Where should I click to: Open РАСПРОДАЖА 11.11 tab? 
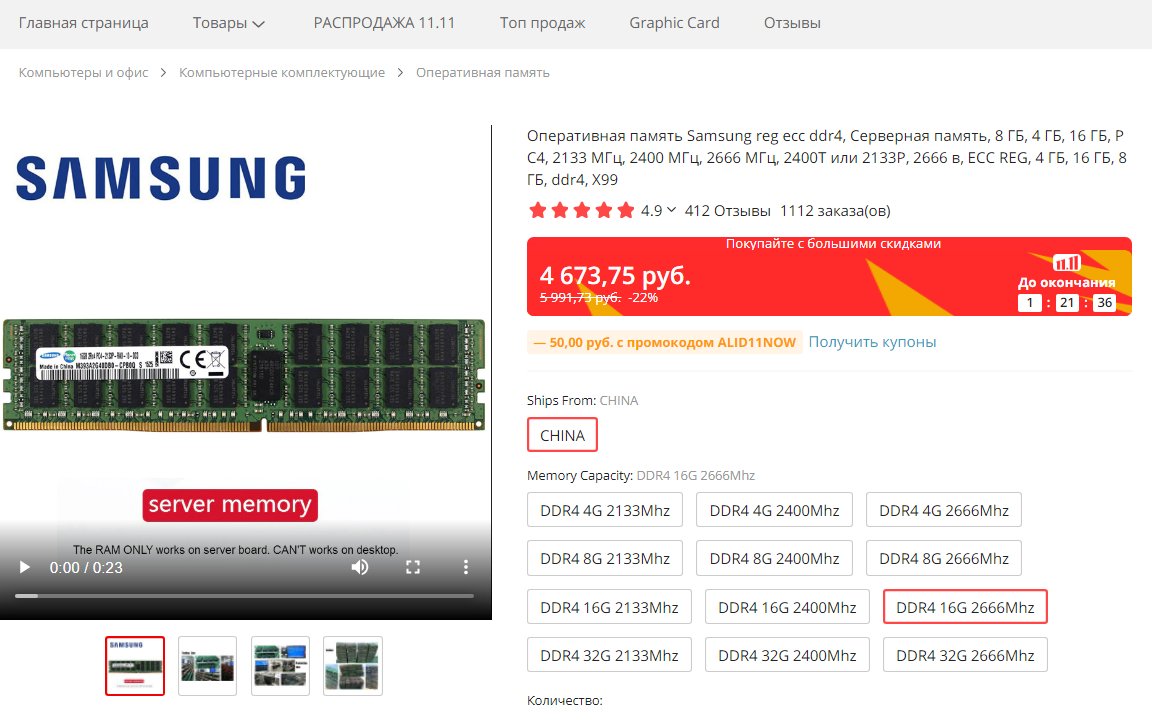pyautogui.click(x=384, y=23)
